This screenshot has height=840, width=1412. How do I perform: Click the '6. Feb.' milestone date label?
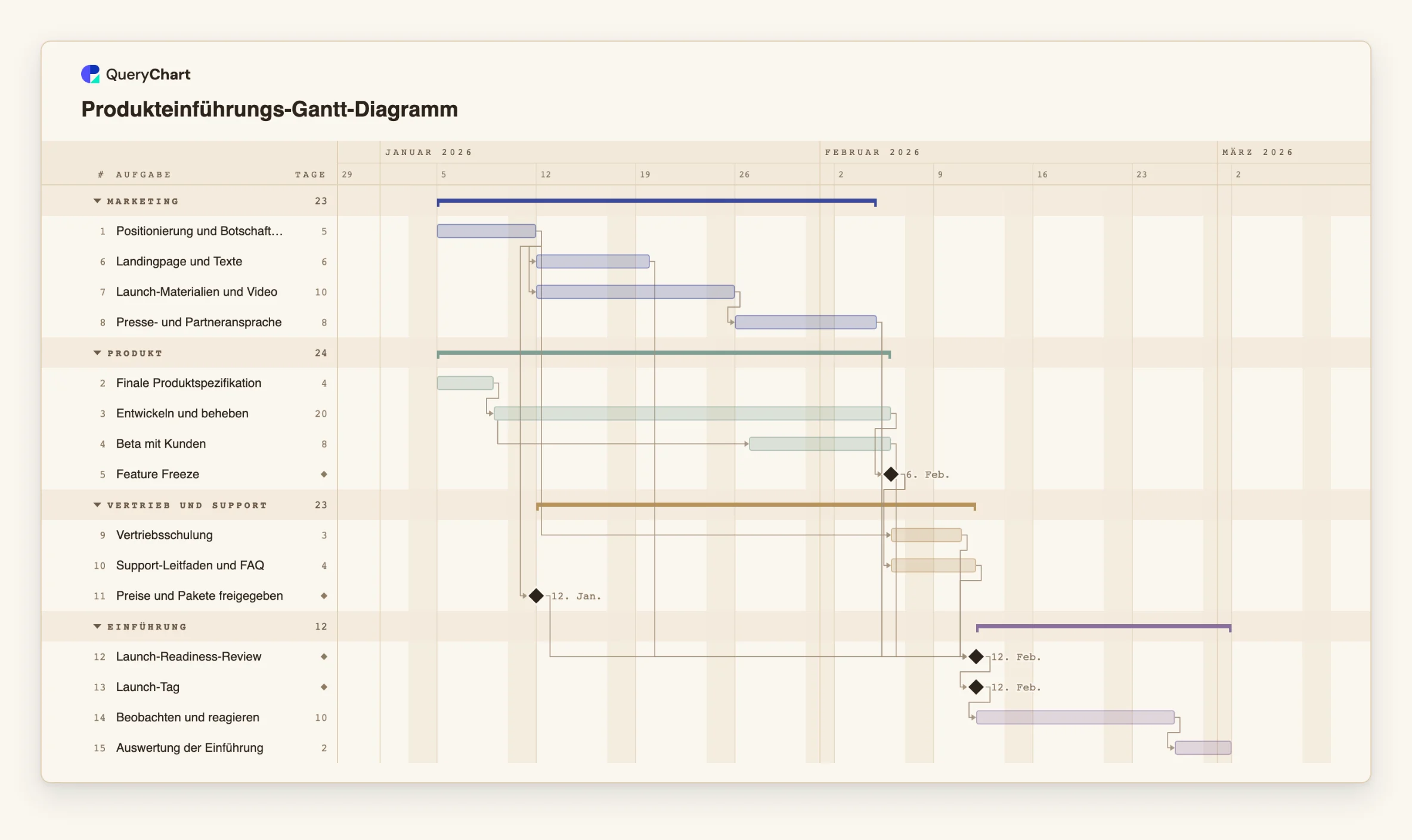928,475
